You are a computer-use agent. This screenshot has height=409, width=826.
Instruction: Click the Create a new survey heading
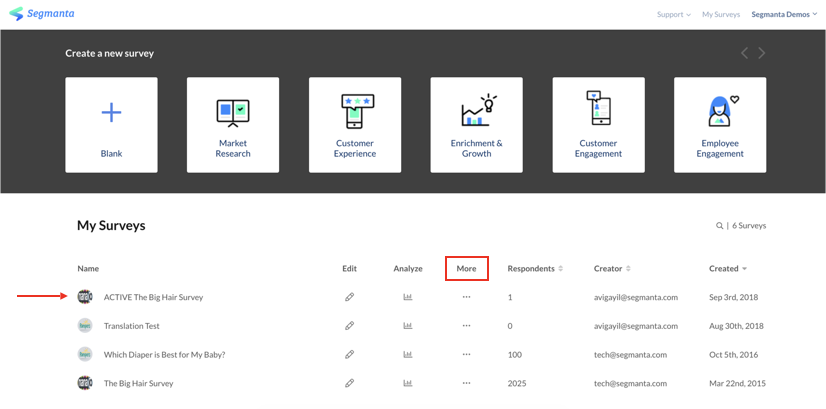(110, 53)
